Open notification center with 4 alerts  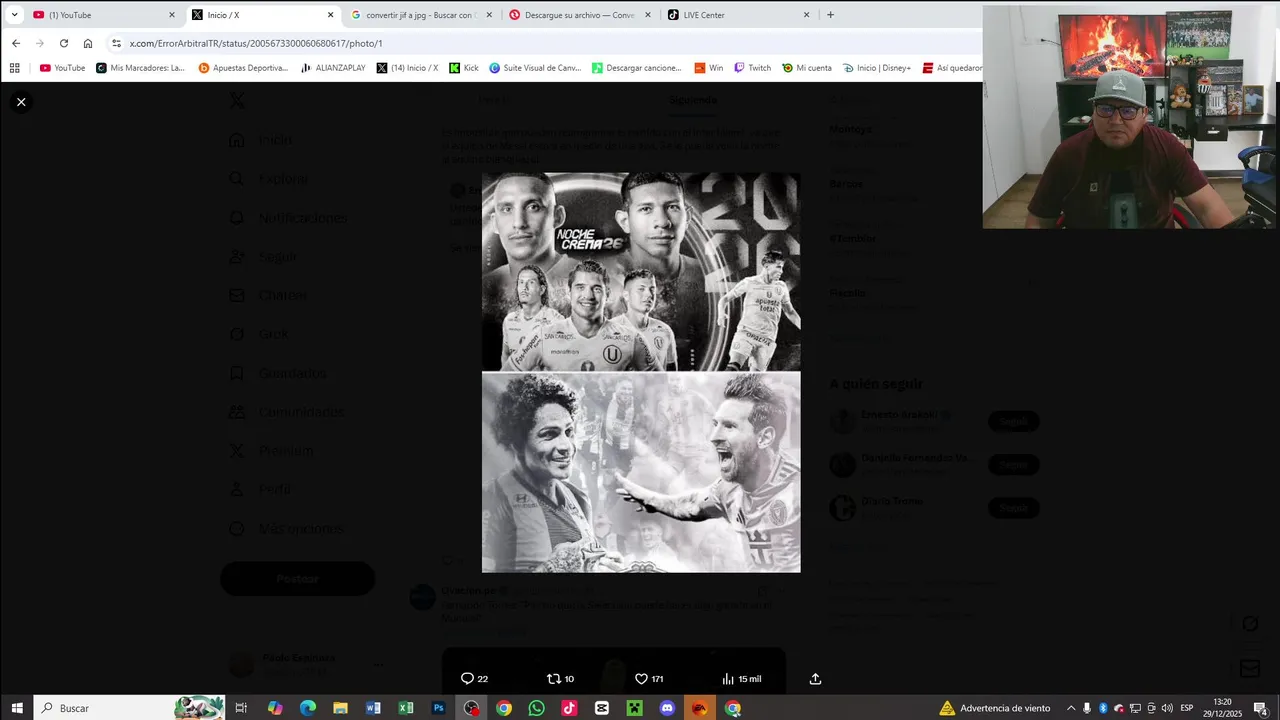click(x=1260, y=708)
